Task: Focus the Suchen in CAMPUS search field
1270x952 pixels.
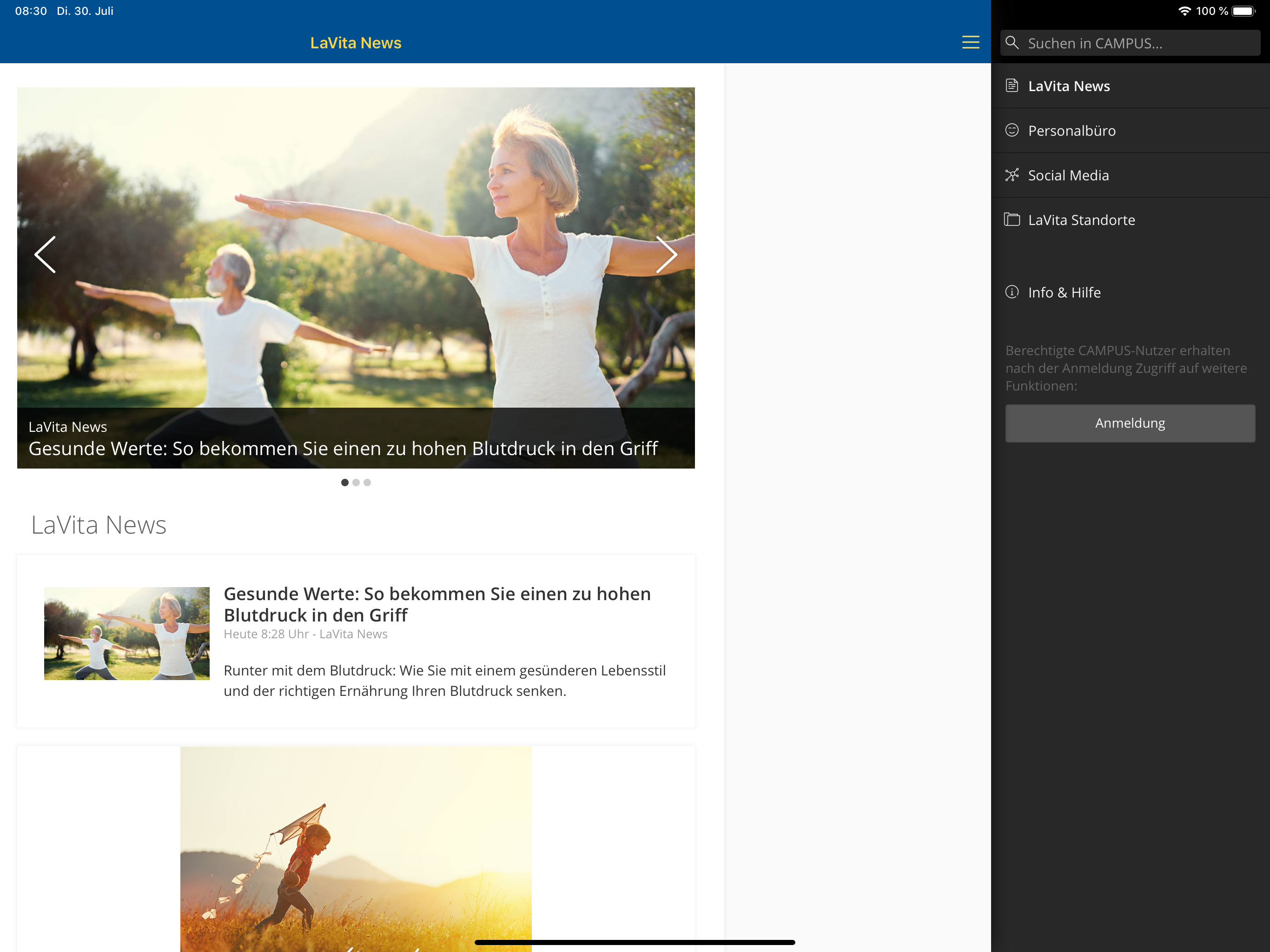Action: (x=1130, y=43)
